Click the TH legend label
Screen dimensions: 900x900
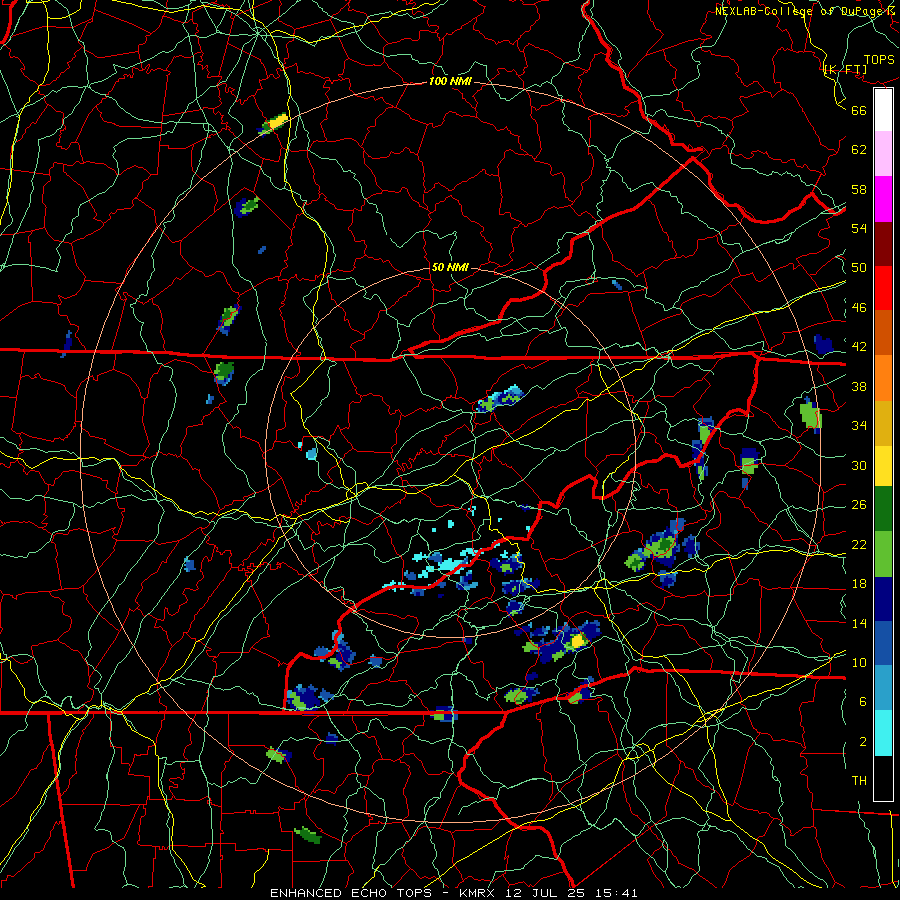pyautogui.click(x=859, y=781)
